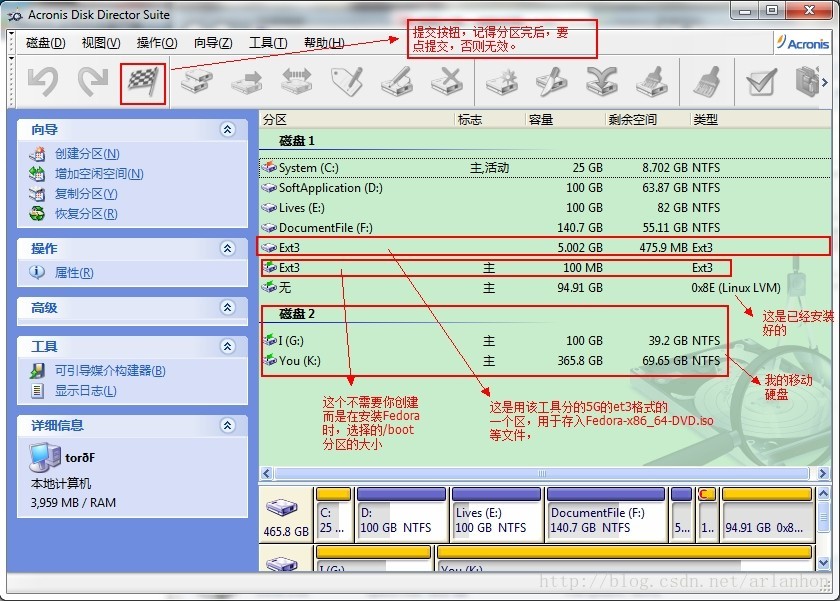840x601 pixels.
Task: Click the large brush cleanup icon
Action: [706, 82]
